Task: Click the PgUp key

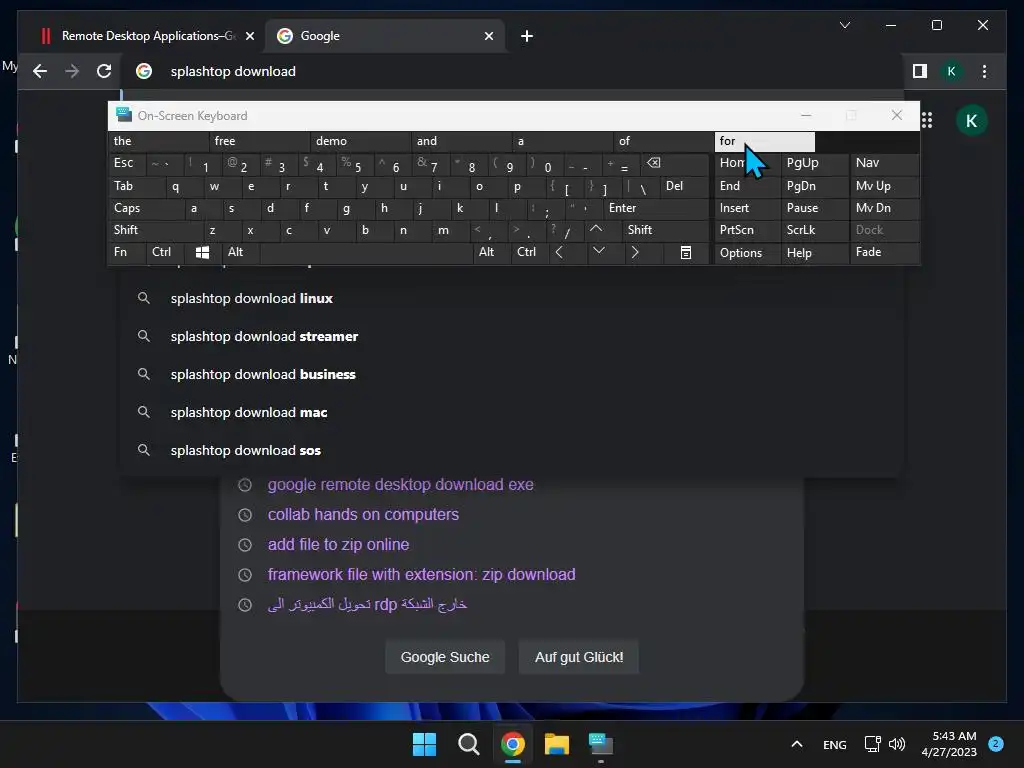Action: [815, 163]
